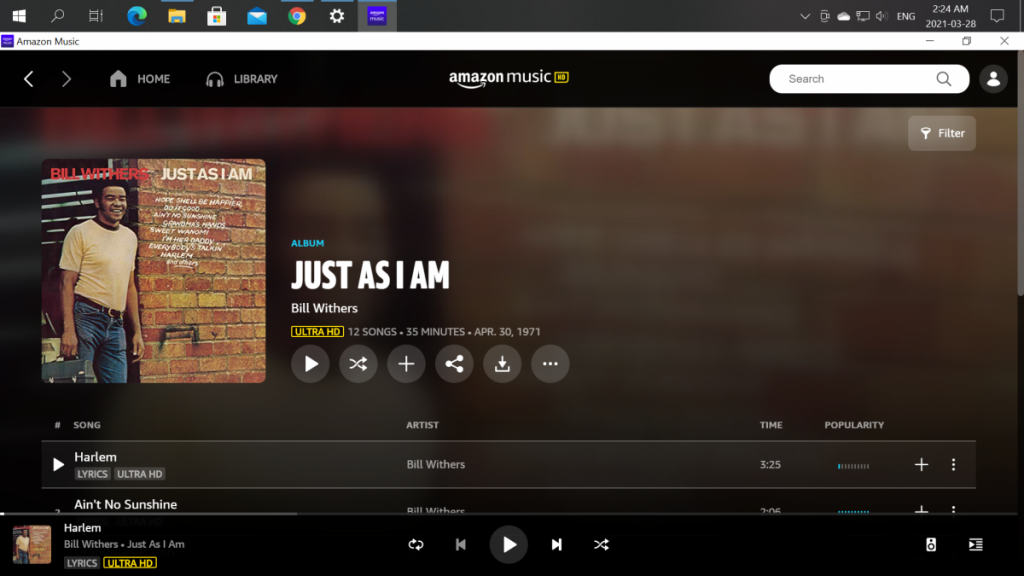Skip to the previous track

coord(460,545)
